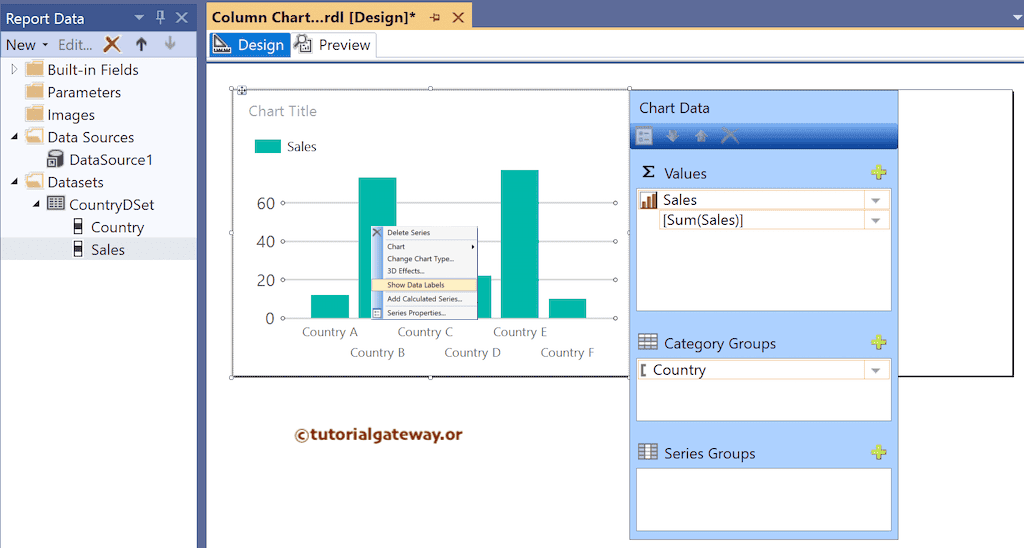The image size is (1024, 548).
Task: Close the Column Chart document tab
Action: 458,18
